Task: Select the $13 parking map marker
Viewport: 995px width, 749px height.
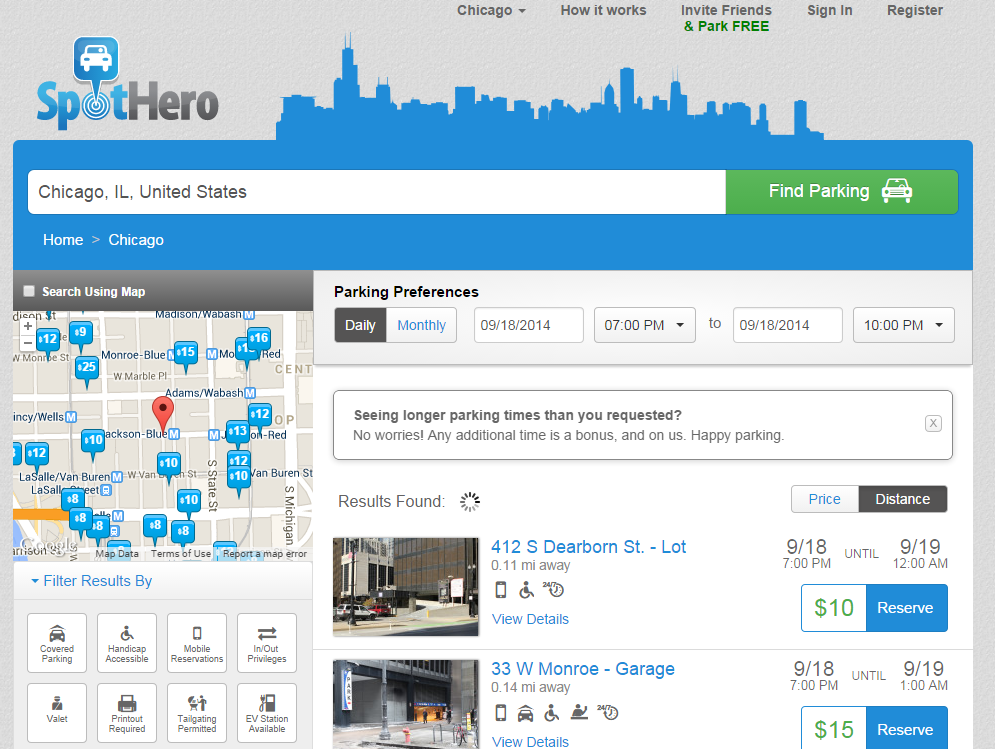Action: click(237, 432)
